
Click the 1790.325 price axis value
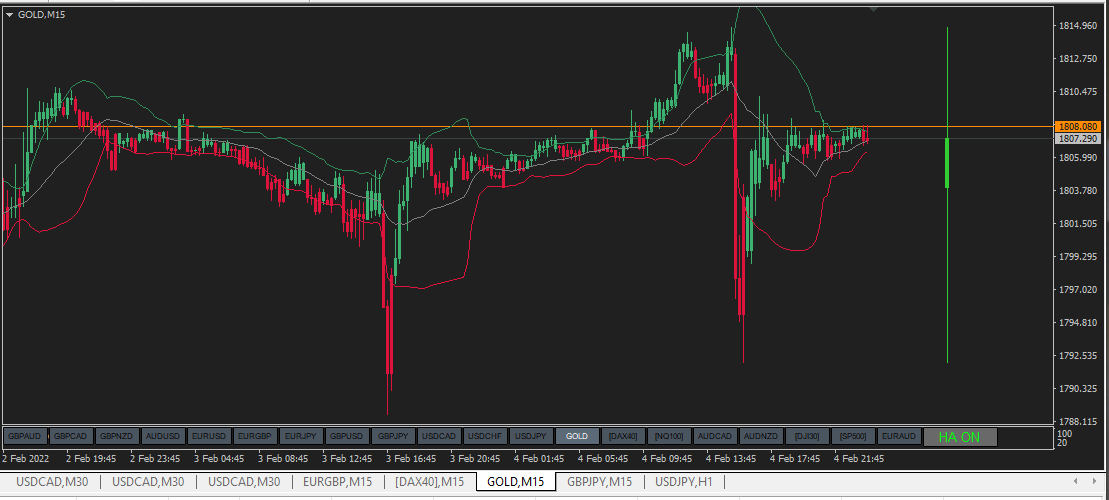(x=1077, y=389)
